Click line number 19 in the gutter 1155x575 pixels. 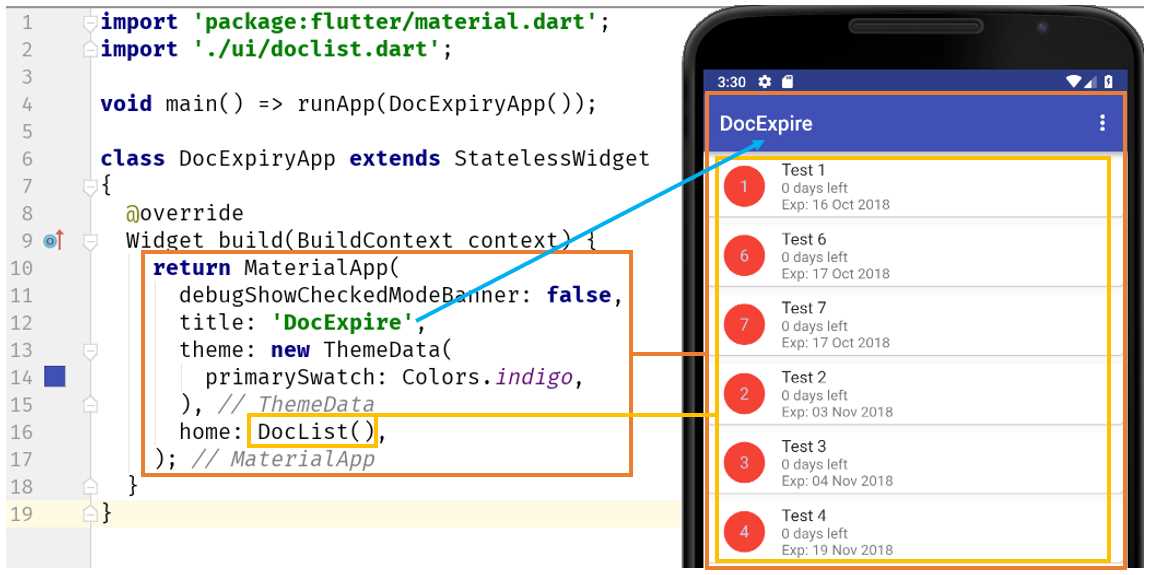pyautogui.click(x=22, y=513)
